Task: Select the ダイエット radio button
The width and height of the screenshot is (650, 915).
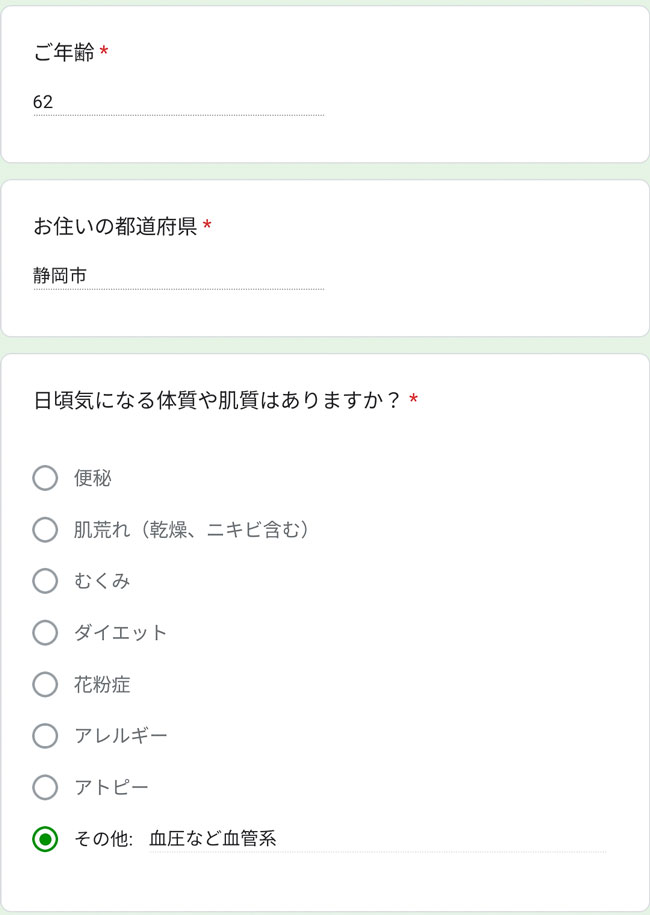Action: [45, 633]
